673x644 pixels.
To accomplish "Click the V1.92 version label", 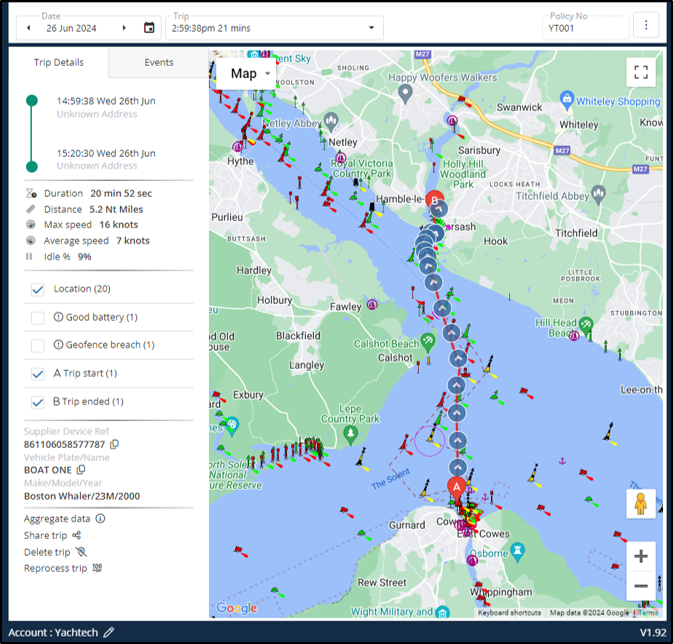I will pyautogui.click(x=653, y=632).
